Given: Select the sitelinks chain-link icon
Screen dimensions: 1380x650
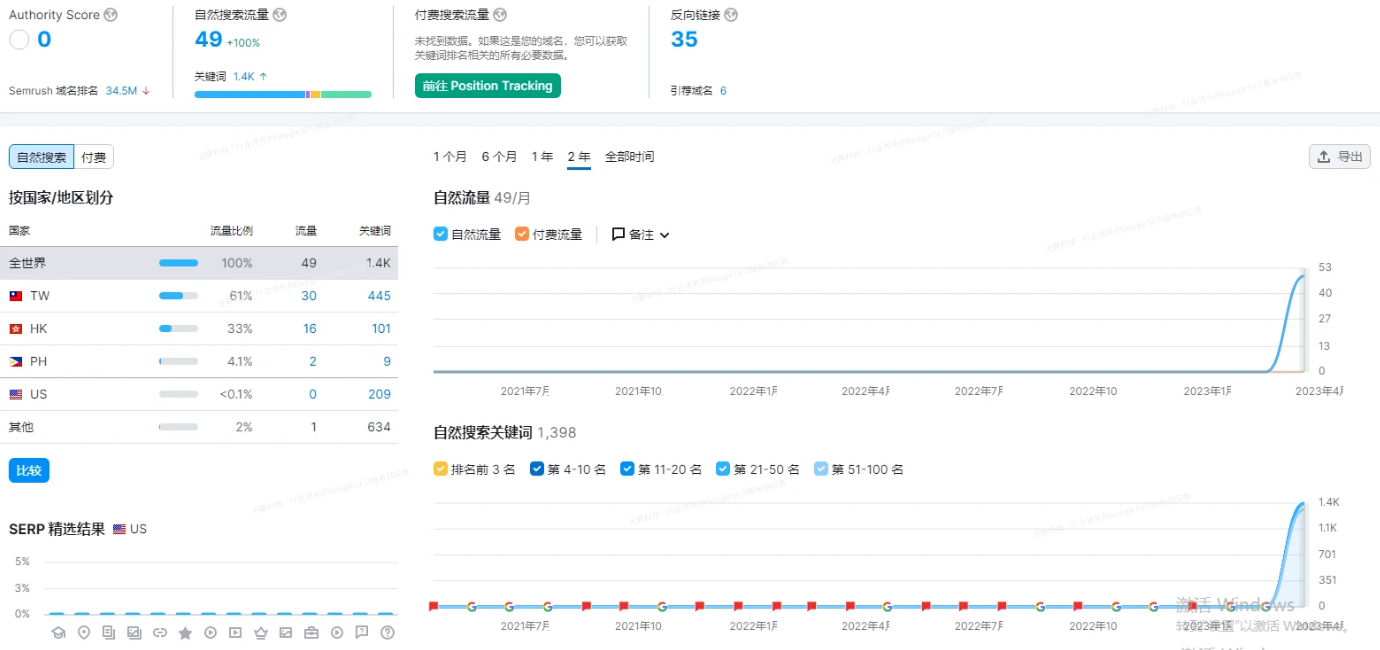Looking at the screenshot, I should [x=159, y=632].
